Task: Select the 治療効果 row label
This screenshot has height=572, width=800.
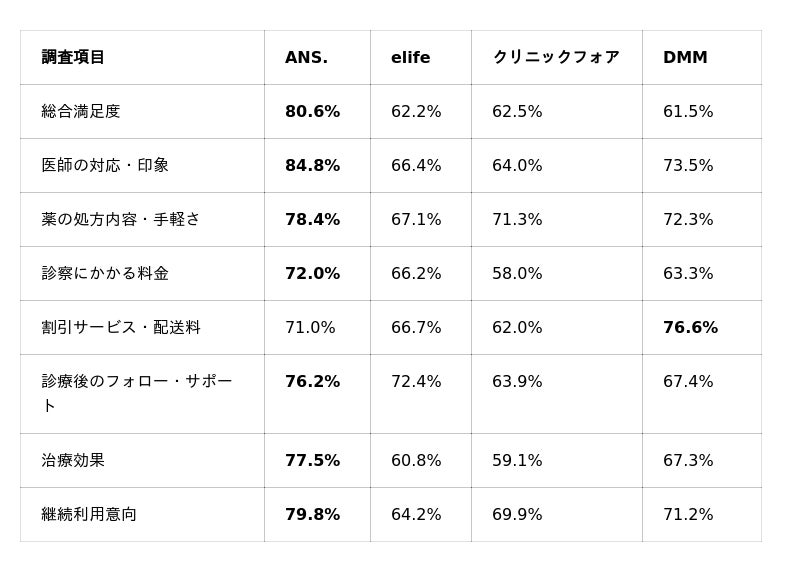Action: 73,461
